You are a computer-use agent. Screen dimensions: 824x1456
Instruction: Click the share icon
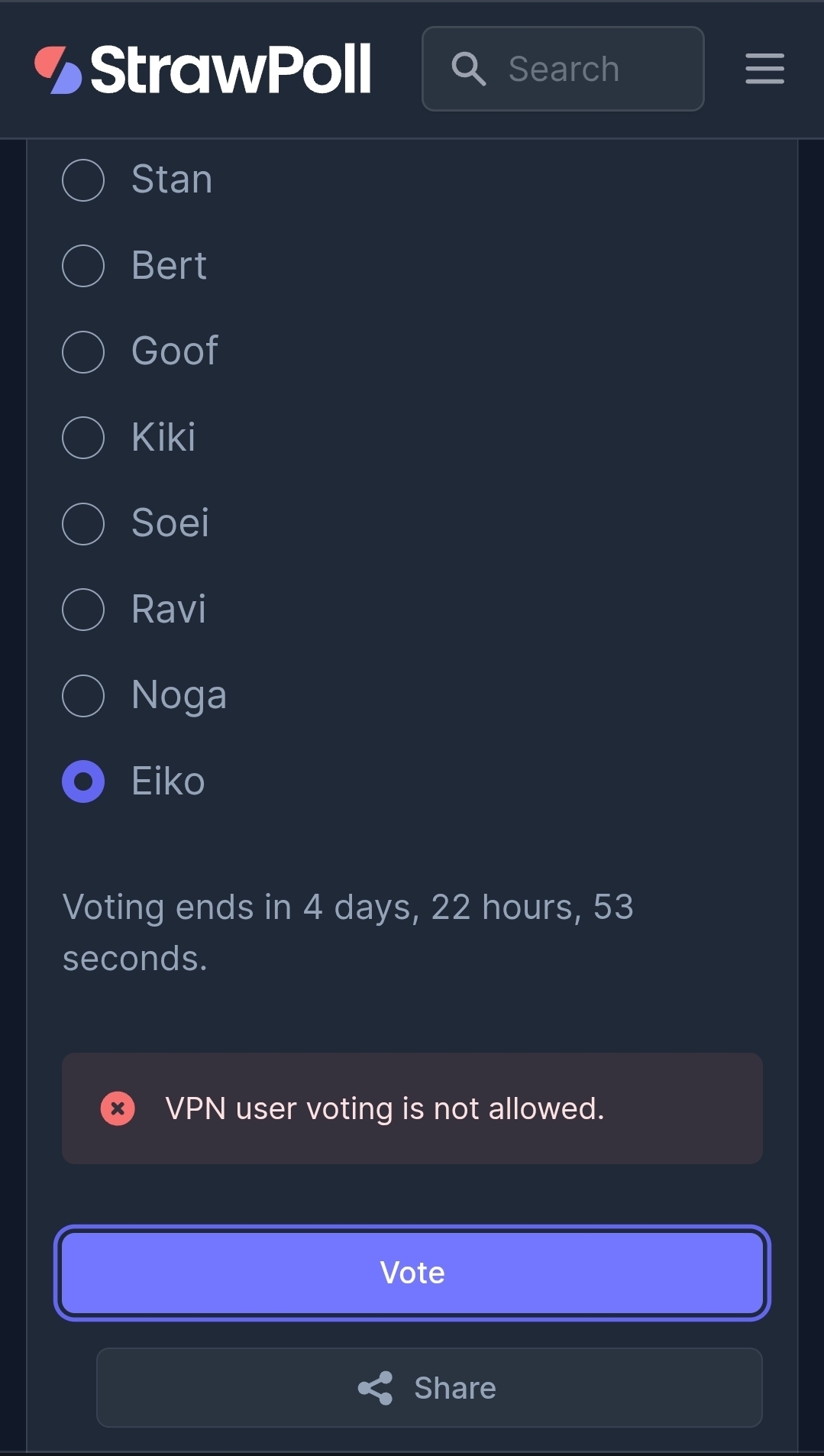(x=375, y=1388)
